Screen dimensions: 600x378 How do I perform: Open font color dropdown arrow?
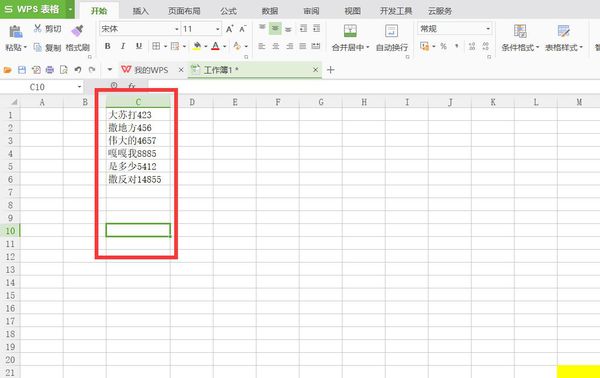tap(225, 47)
